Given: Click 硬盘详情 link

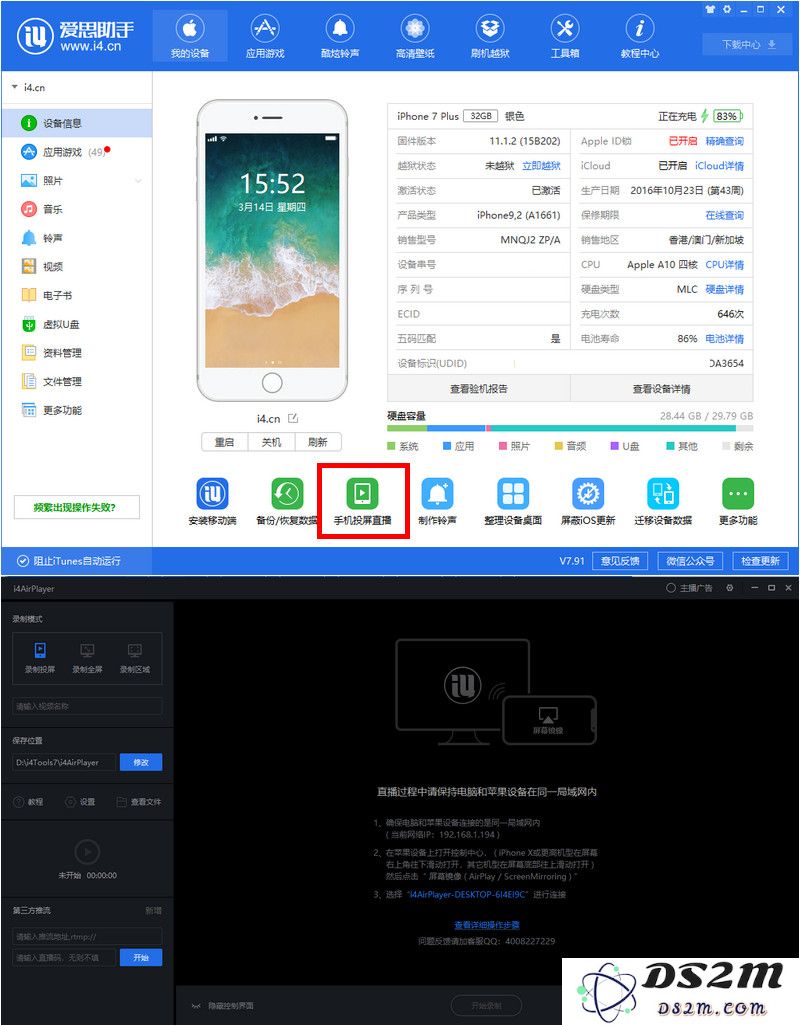Looking at the screenshot, I should pyautogui.click(x=724, y=289).
